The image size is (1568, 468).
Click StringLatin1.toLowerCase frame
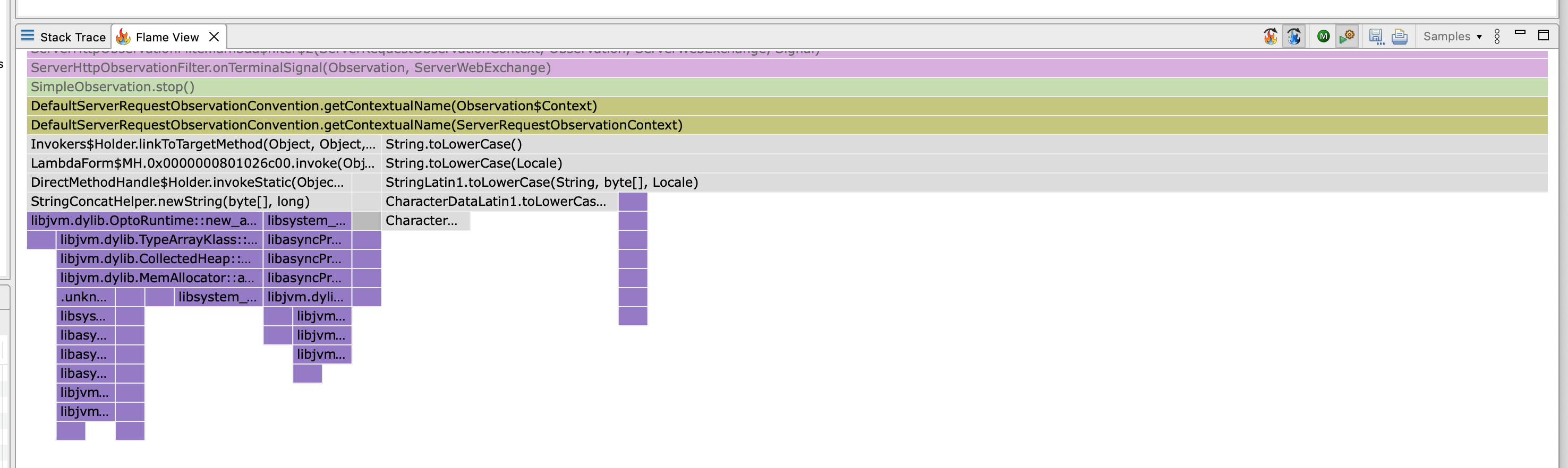pos(964,183)
